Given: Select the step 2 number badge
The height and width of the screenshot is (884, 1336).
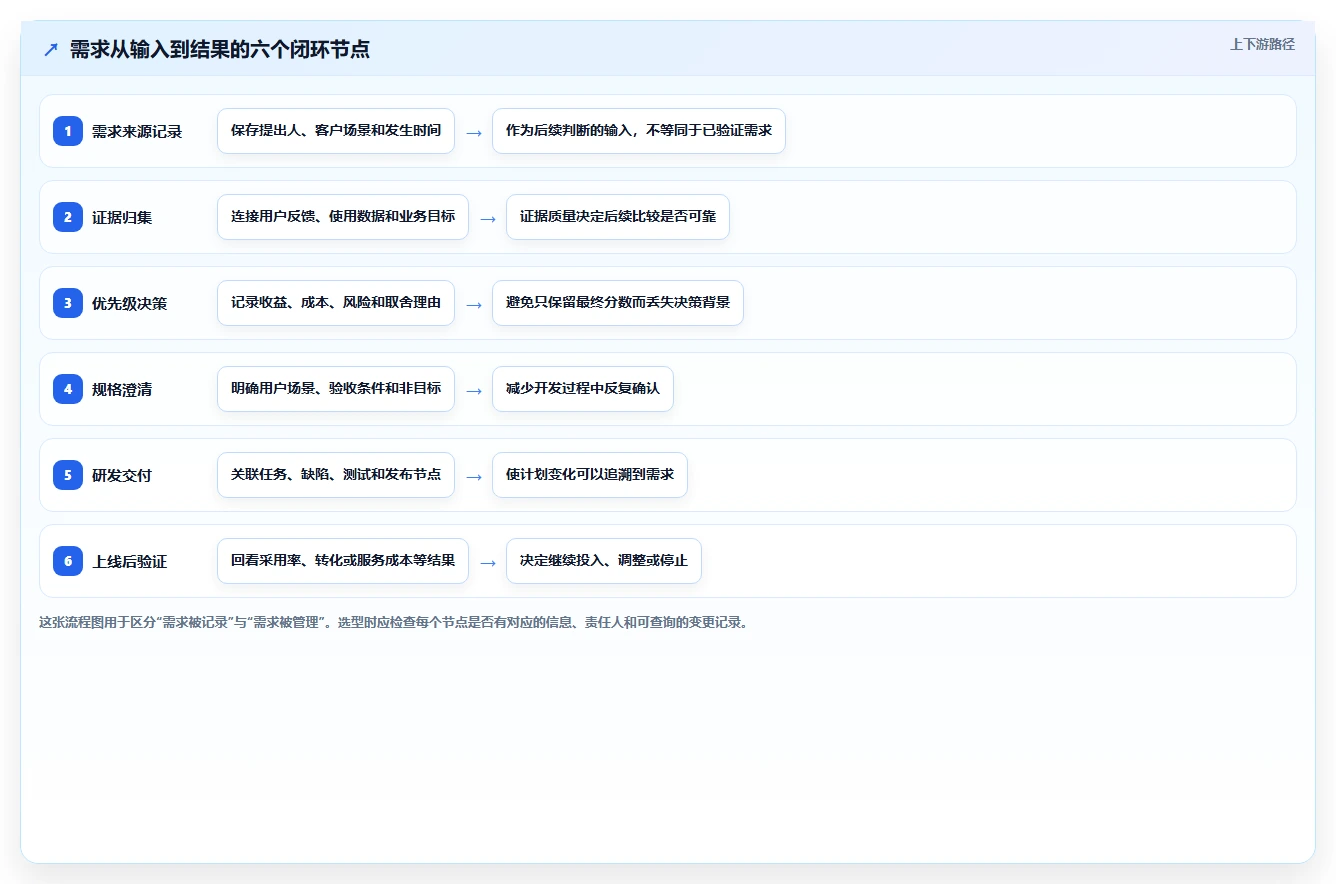Looking at the screenshot, I should pos(68,217).
